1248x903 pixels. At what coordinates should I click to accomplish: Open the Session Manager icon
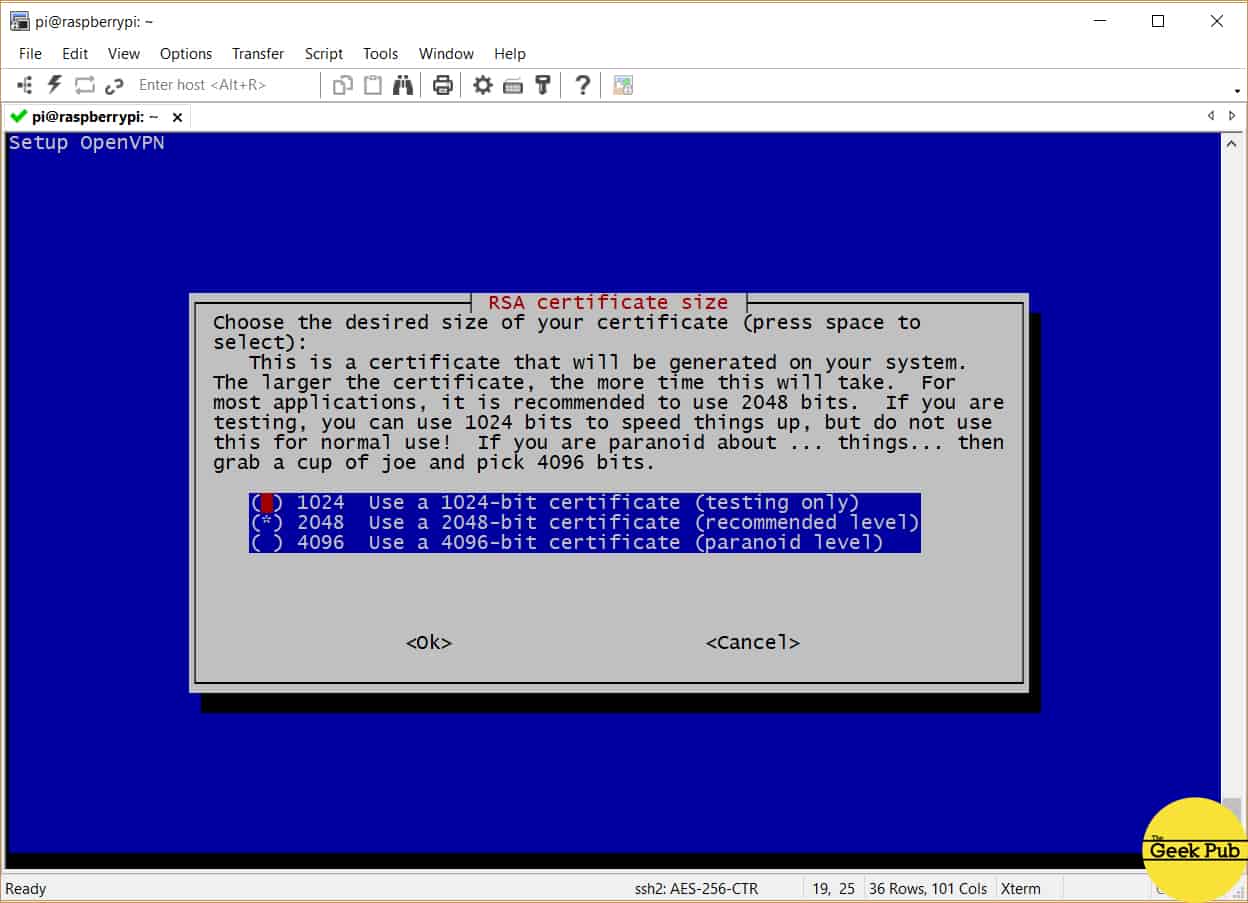[25, 85]
